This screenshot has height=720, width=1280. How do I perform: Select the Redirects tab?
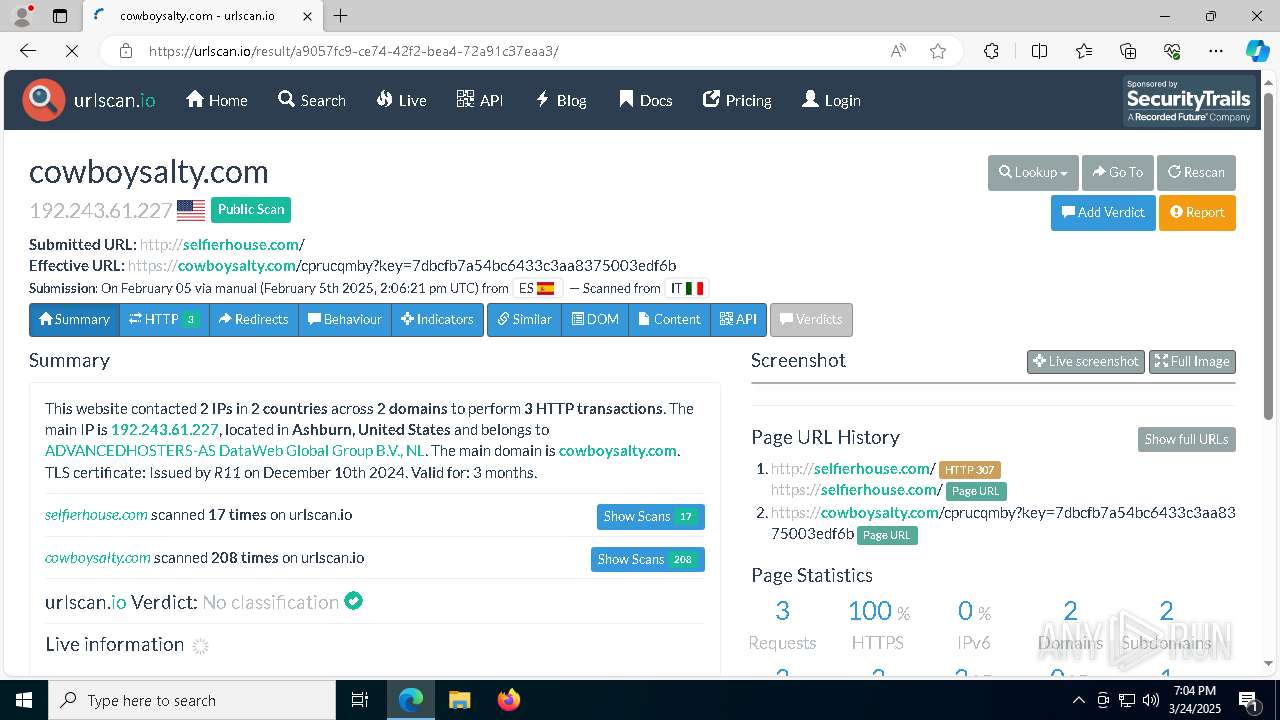pyautogui.click(x=254, y=319)
